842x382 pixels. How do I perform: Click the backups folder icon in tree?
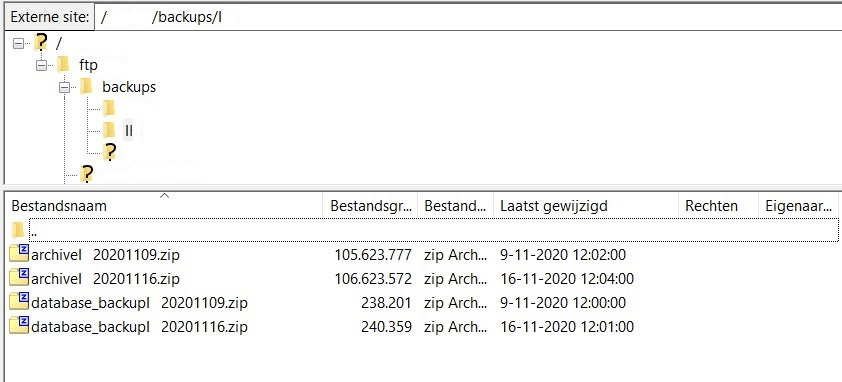pos(86,87)
